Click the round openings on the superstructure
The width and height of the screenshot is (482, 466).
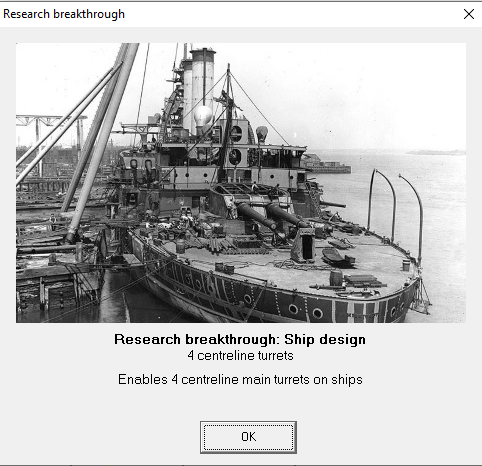click(x=235, y=145)
